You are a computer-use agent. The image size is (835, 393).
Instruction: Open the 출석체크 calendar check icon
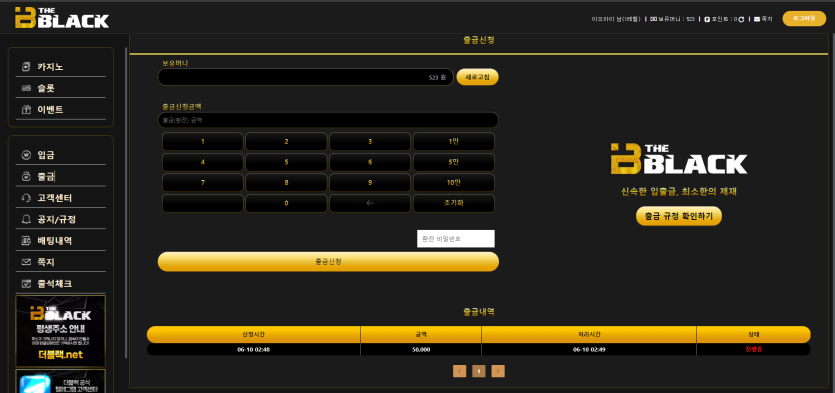pos(26,284)
